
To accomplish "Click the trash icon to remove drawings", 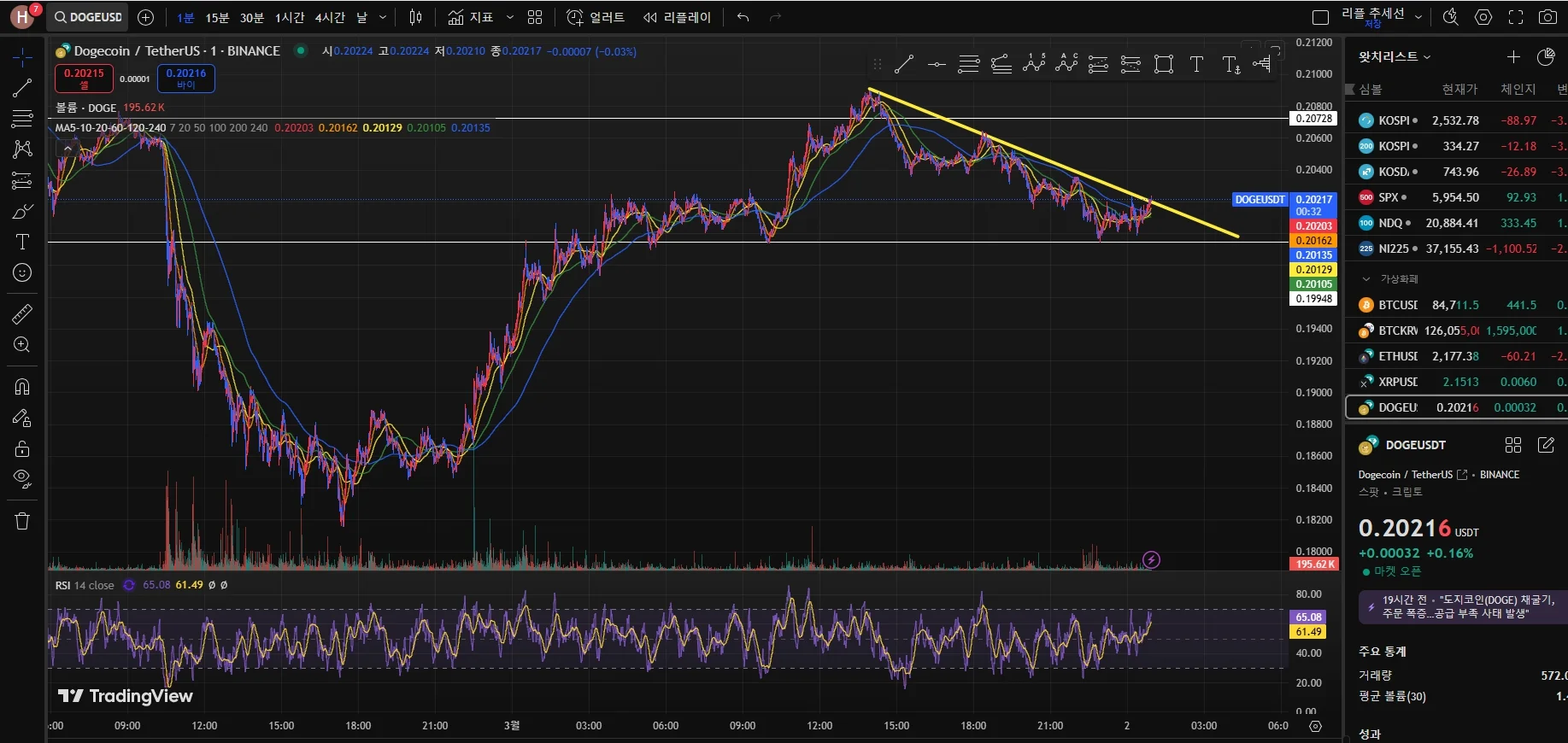I will click(x=22, y=521).
